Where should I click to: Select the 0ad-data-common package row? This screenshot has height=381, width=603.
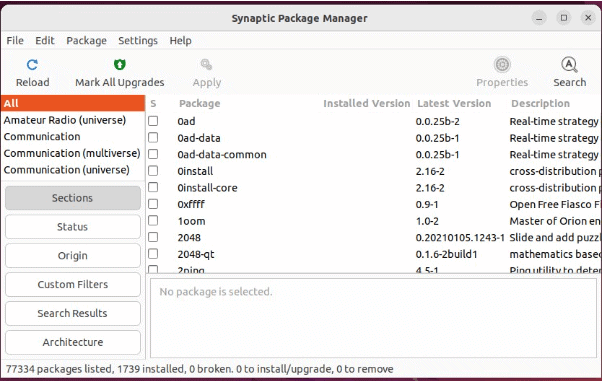coord(374,155)
